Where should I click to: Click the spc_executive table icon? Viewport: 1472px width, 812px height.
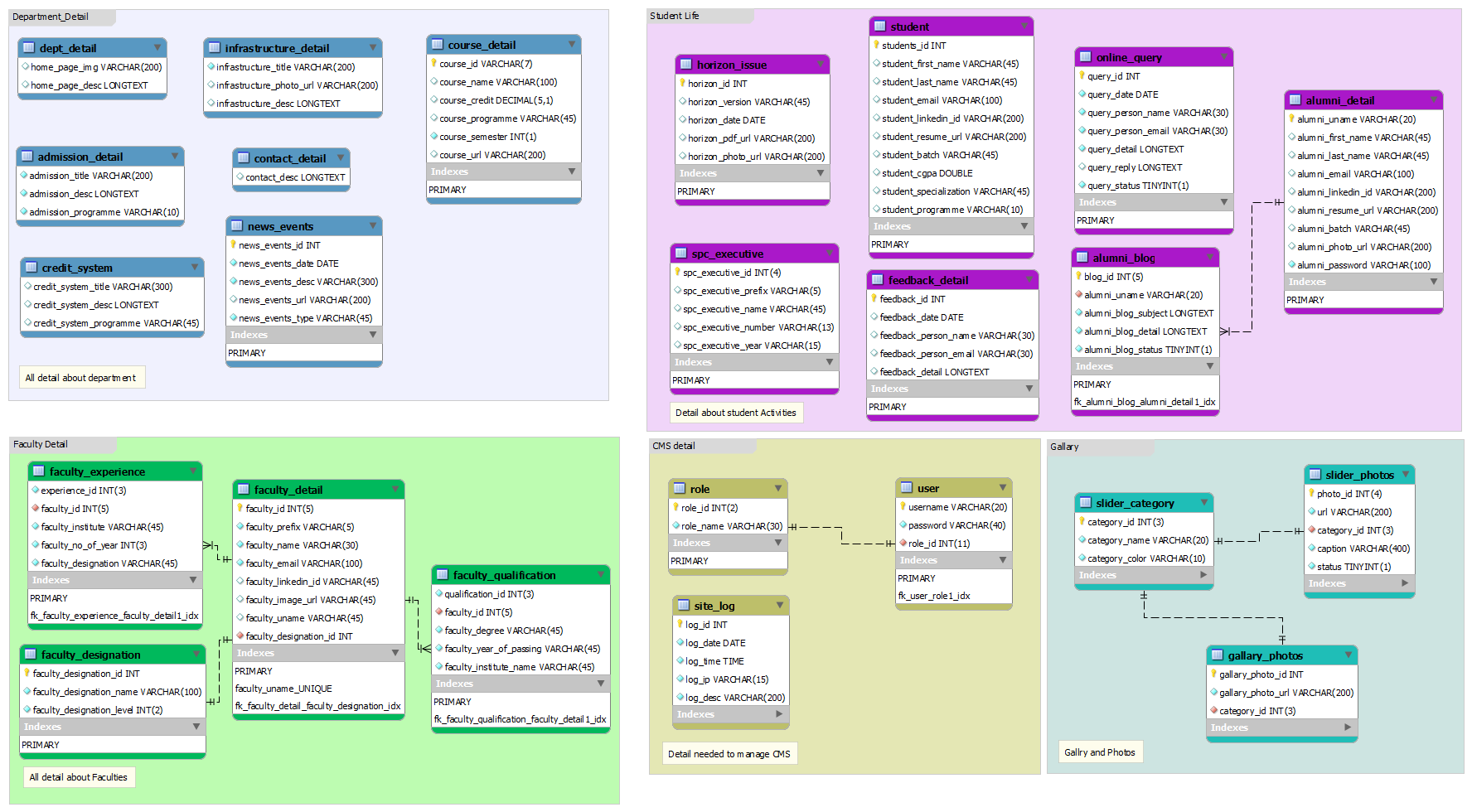click(681, 254)
